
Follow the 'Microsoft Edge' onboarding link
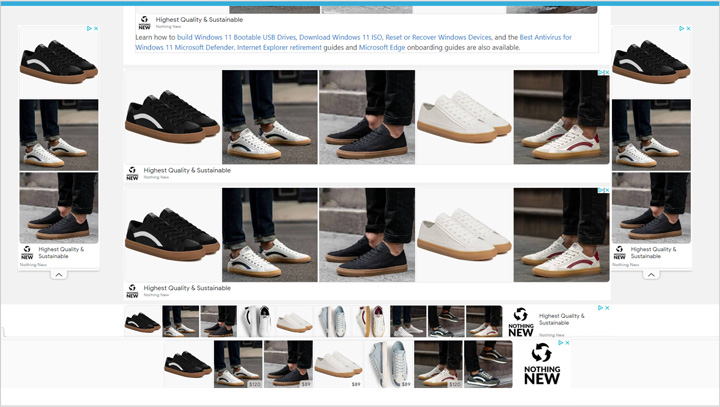[x=382, y=47]
